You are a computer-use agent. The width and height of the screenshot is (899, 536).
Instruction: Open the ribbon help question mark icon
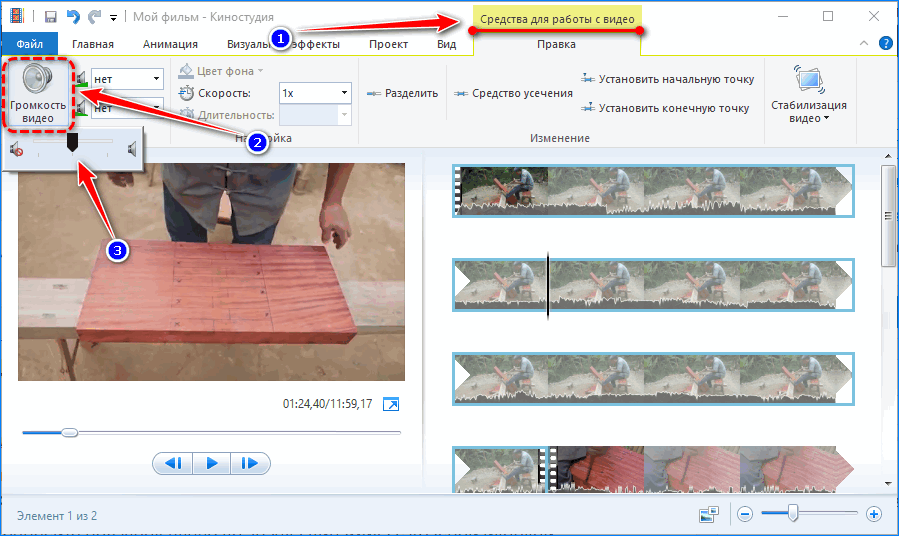(x=885, y=44)
